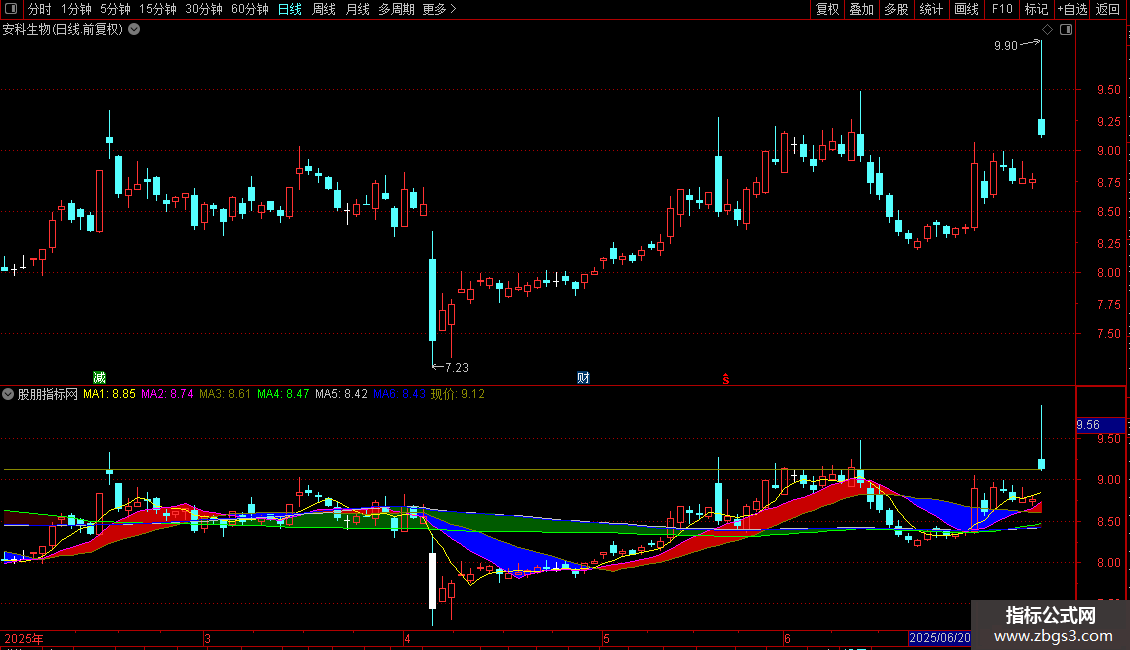Add stock with +自选 button

(1072, 9)
